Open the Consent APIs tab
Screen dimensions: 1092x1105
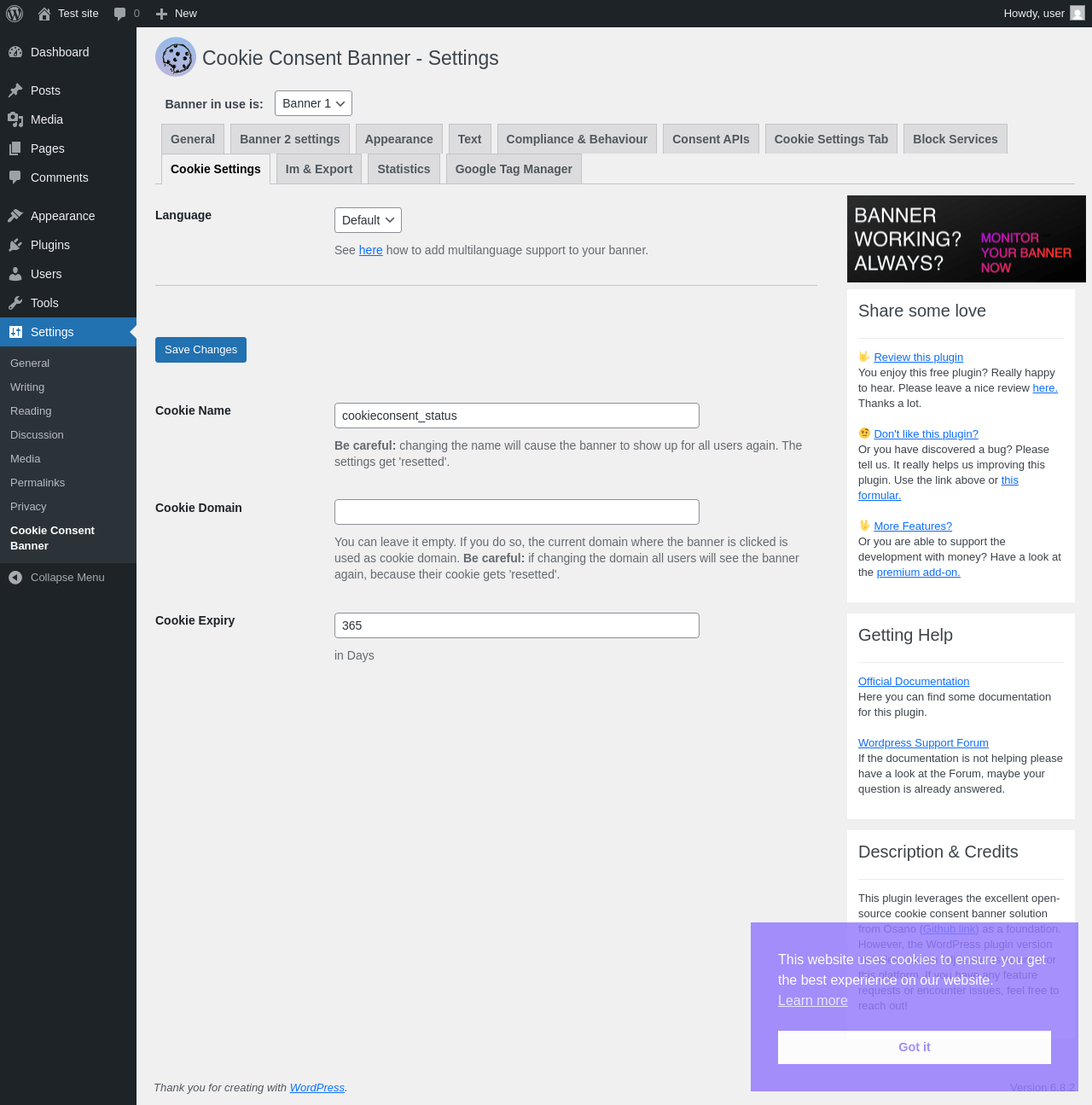tap(711, 139)
